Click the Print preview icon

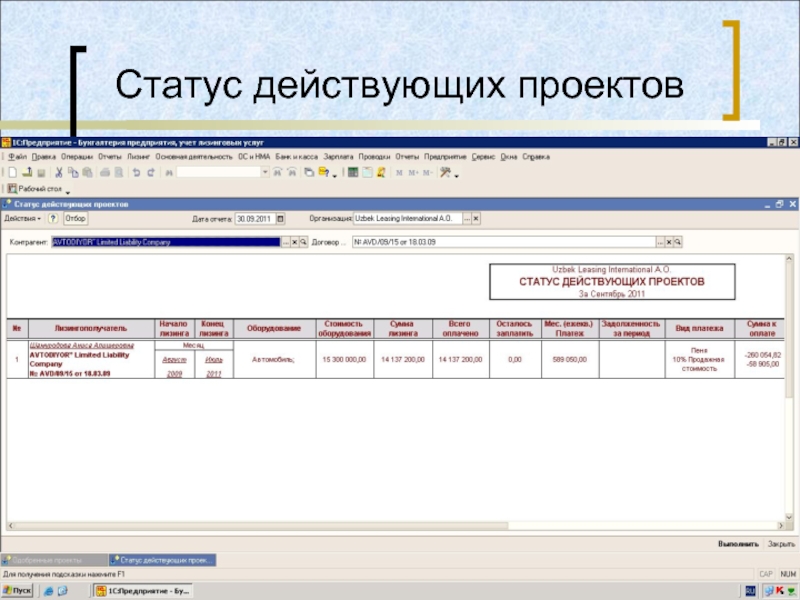119,172
